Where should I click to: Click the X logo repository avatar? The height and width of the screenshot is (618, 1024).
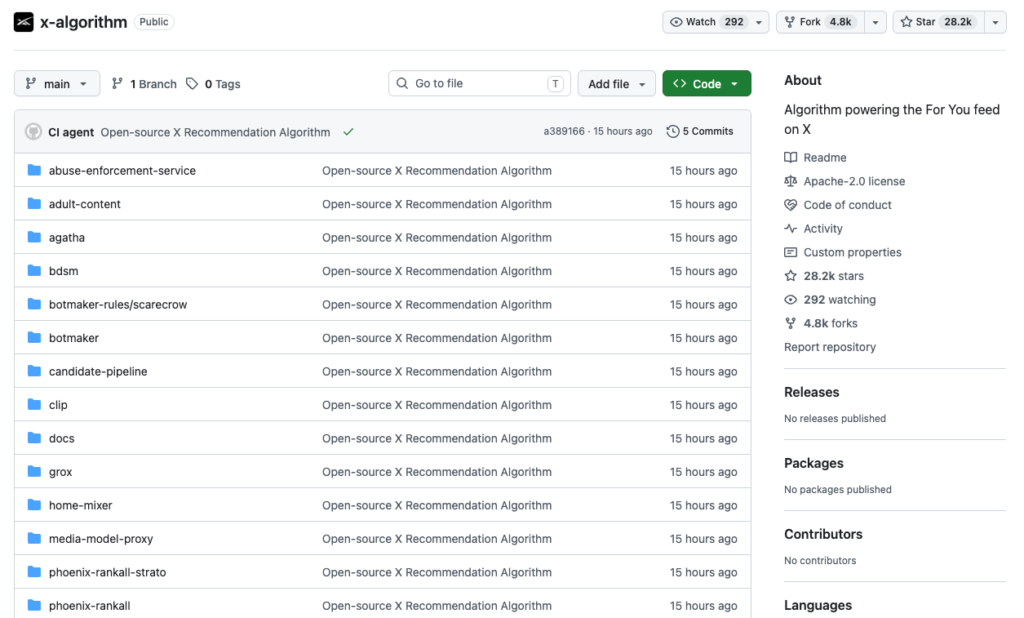click(x=24, y=22)
